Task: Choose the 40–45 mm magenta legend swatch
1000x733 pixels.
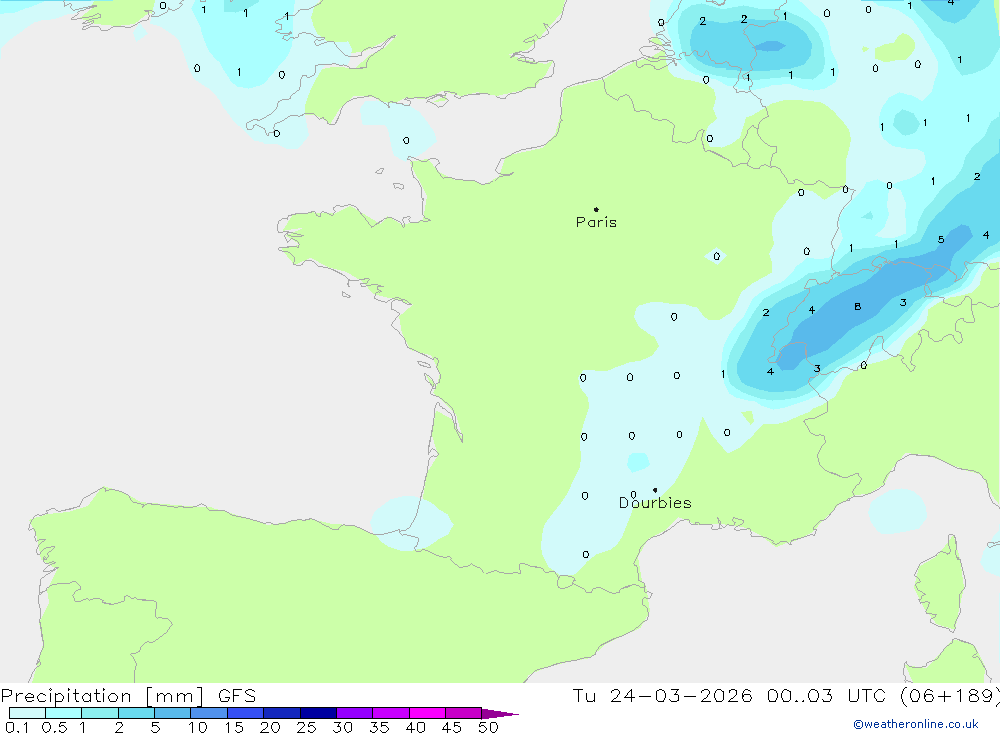Action: click(x=427, y=713)
